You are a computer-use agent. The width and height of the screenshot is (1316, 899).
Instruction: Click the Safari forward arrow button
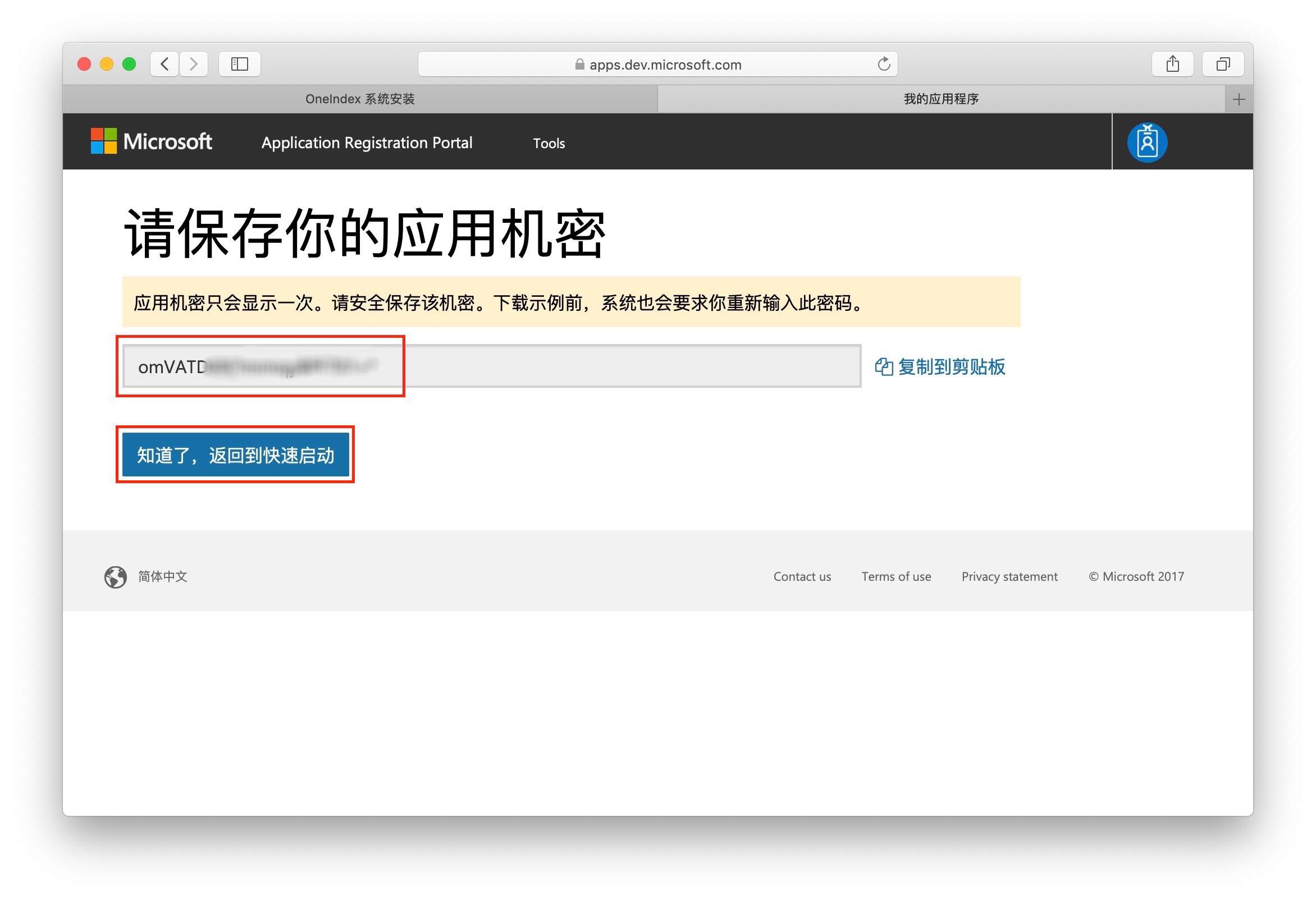(x=194, y=64)
